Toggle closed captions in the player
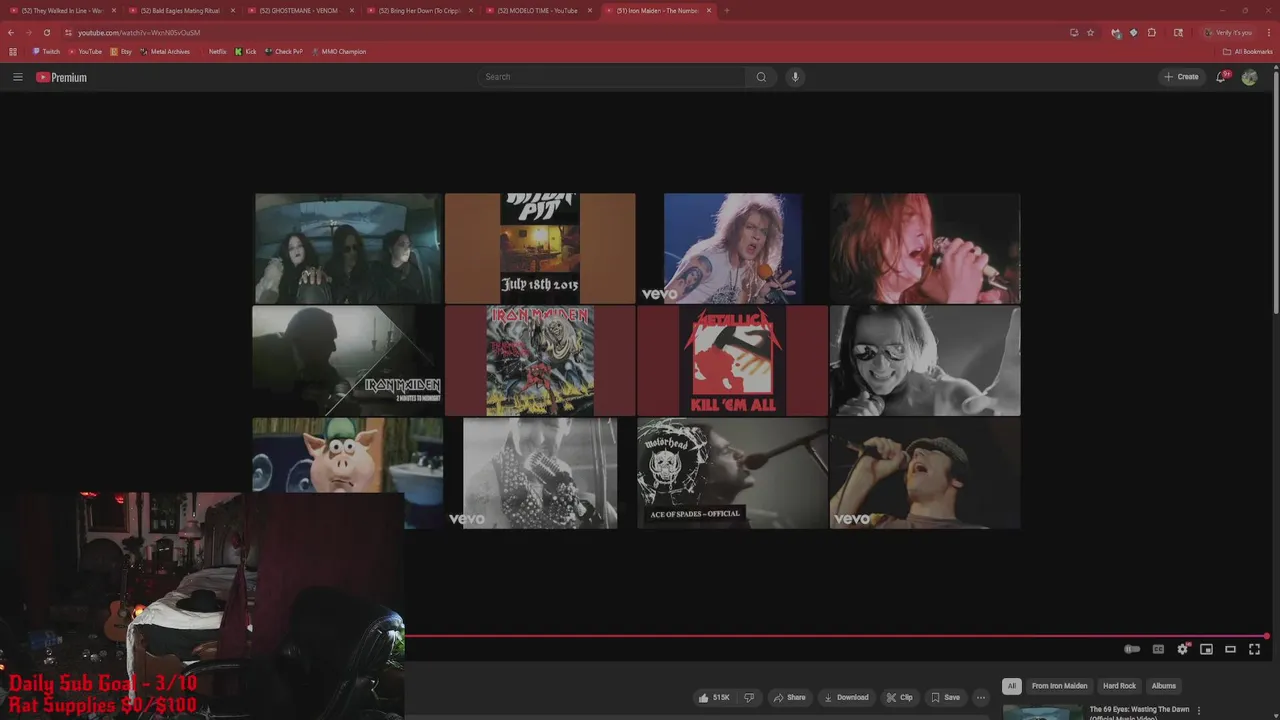 (x=1158, y=649)
